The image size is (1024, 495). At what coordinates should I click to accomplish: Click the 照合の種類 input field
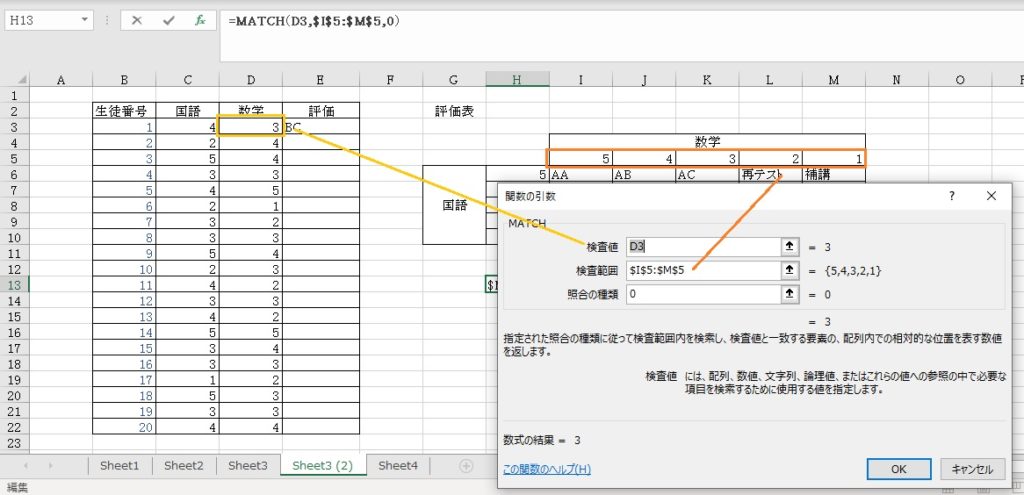click(701, 294)
